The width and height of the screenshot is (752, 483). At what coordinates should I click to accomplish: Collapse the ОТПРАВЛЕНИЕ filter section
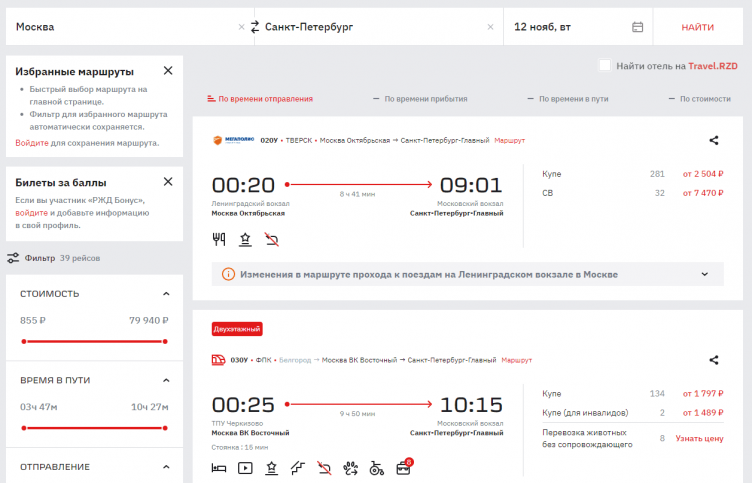click(x=166, y=467)
